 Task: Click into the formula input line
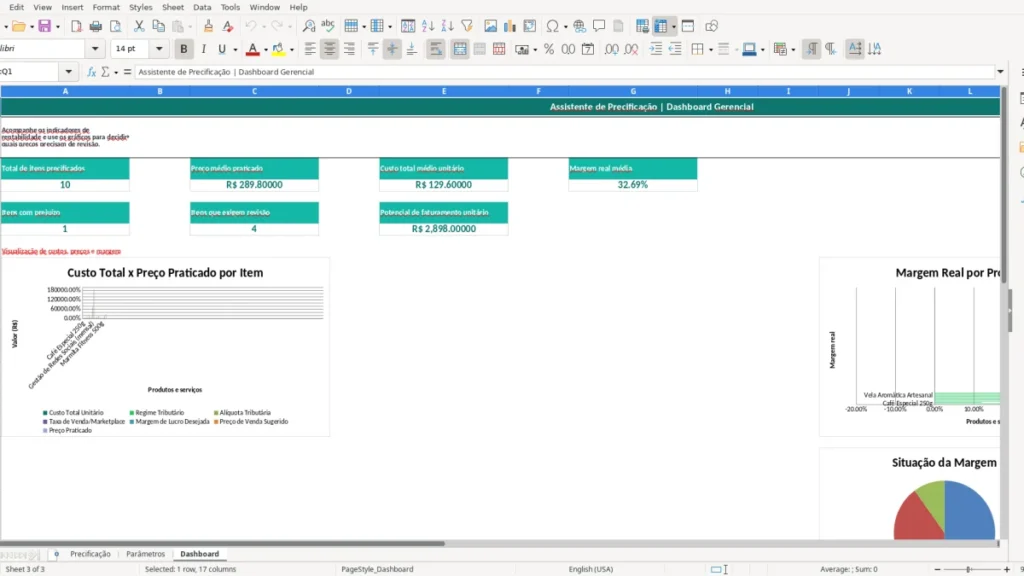(565, 72)
